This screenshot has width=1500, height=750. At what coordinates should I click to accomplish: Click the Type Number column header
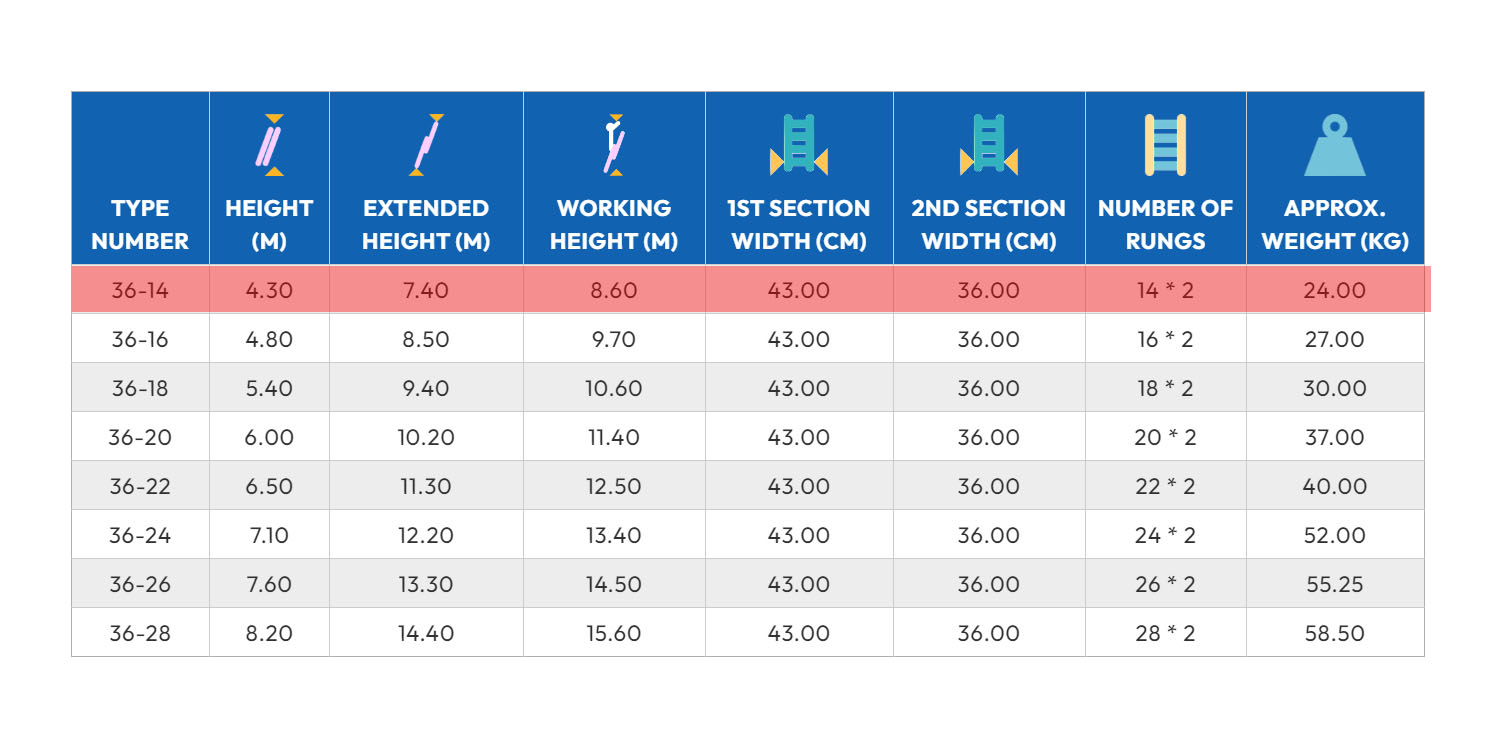(x=140, y=225)
